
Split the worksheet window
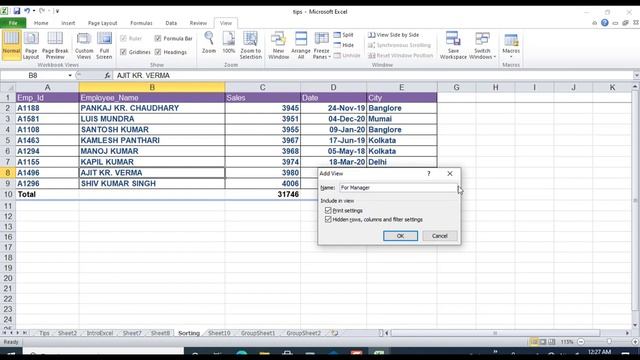[344, 35]
